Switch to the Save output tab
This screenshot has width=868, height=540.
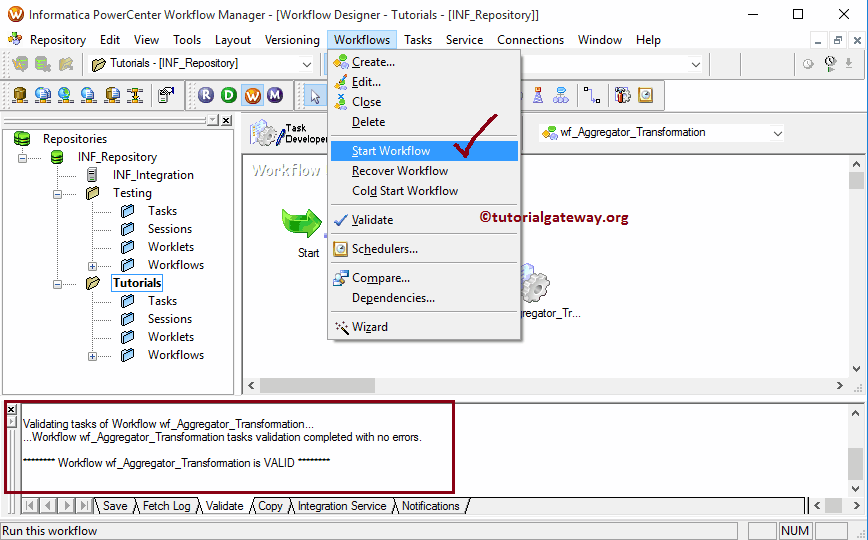coord(115,506)
